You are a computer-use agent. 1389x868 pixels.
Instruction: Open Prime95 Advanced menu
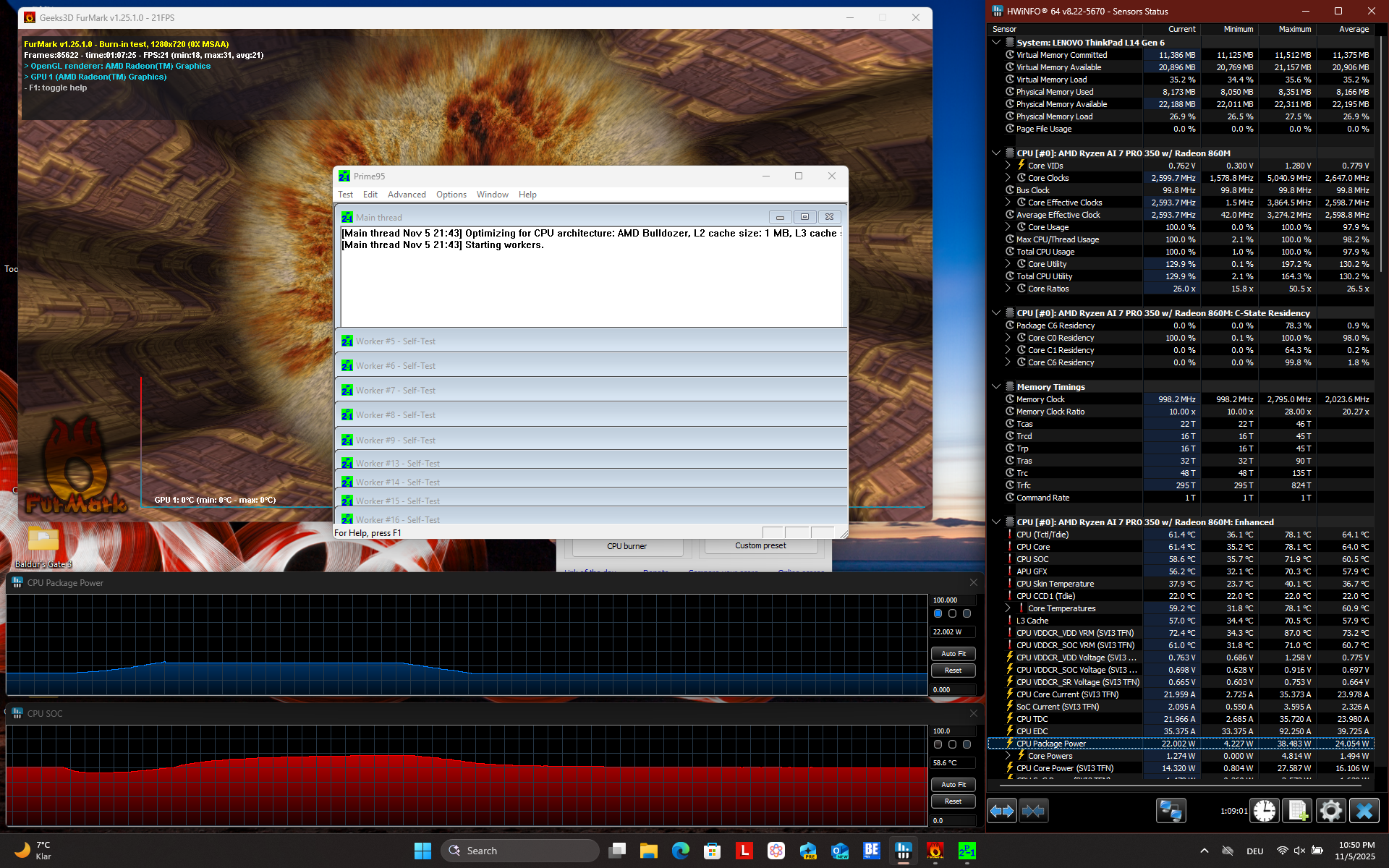point(407,195)
